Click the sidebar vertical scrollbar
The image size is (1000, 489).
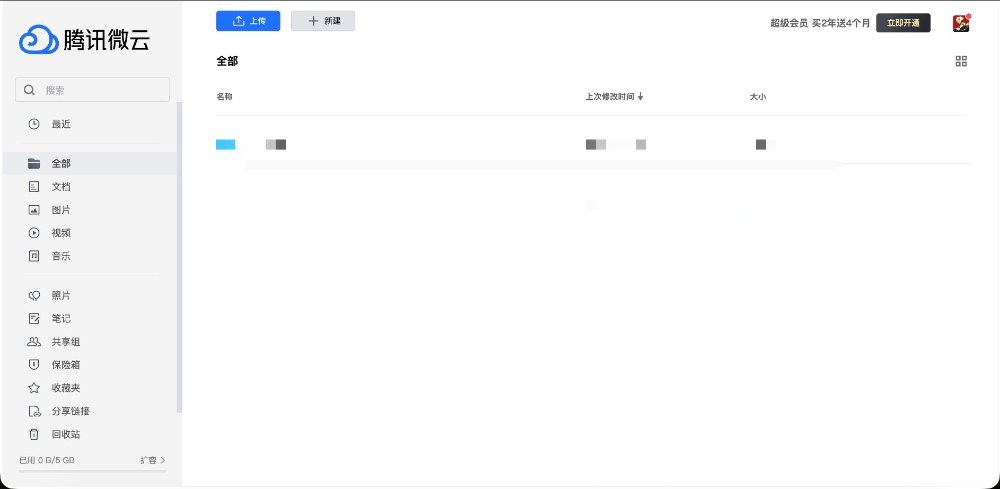[179, 258]
